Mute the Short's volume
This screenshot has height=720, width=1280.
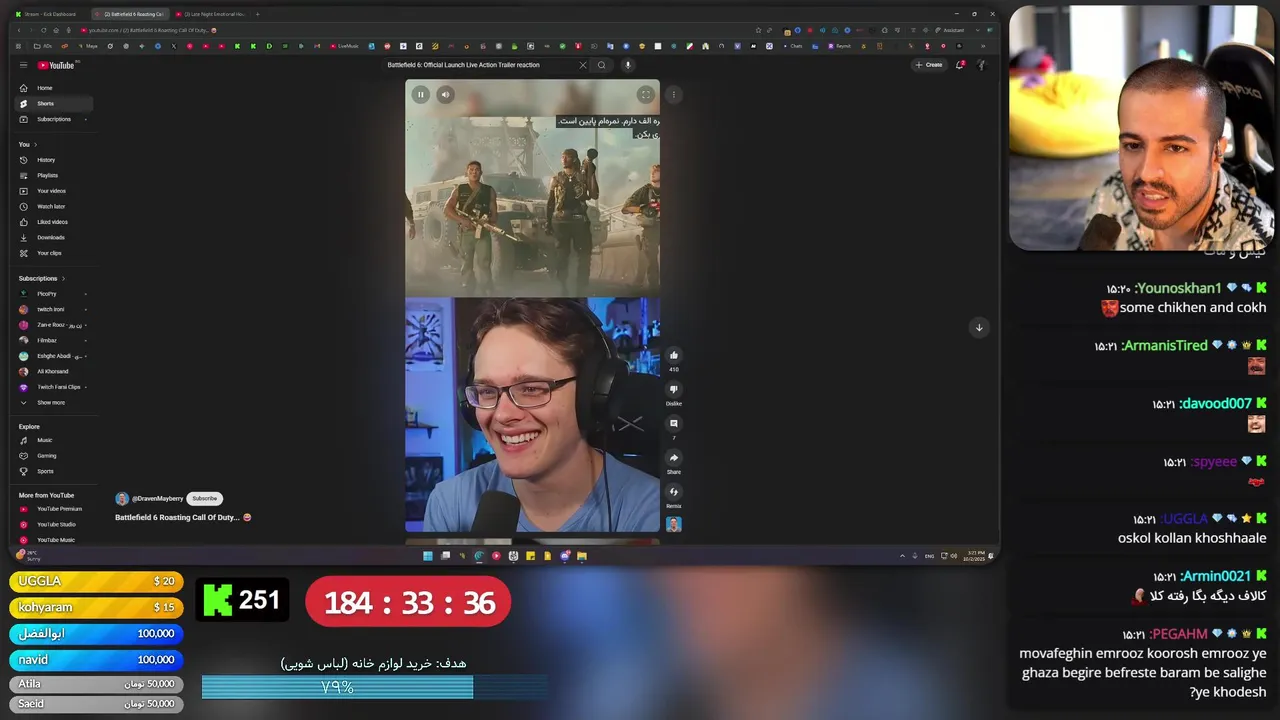446,95
